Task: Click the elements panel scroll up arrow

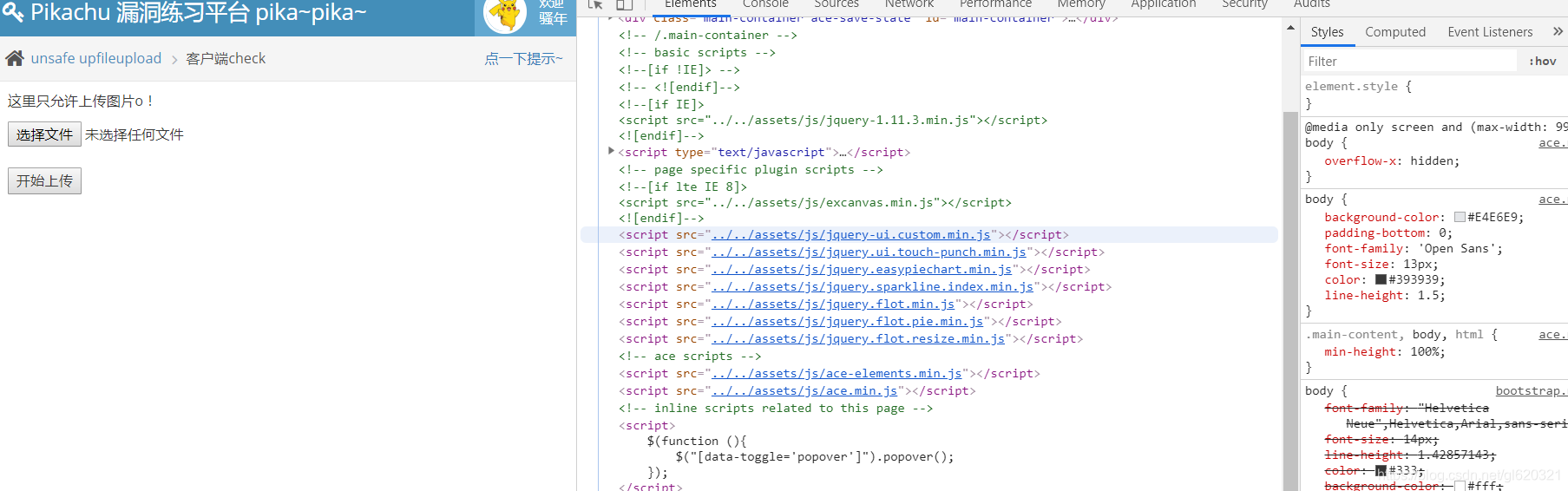Action: (x=1290, y=28)
